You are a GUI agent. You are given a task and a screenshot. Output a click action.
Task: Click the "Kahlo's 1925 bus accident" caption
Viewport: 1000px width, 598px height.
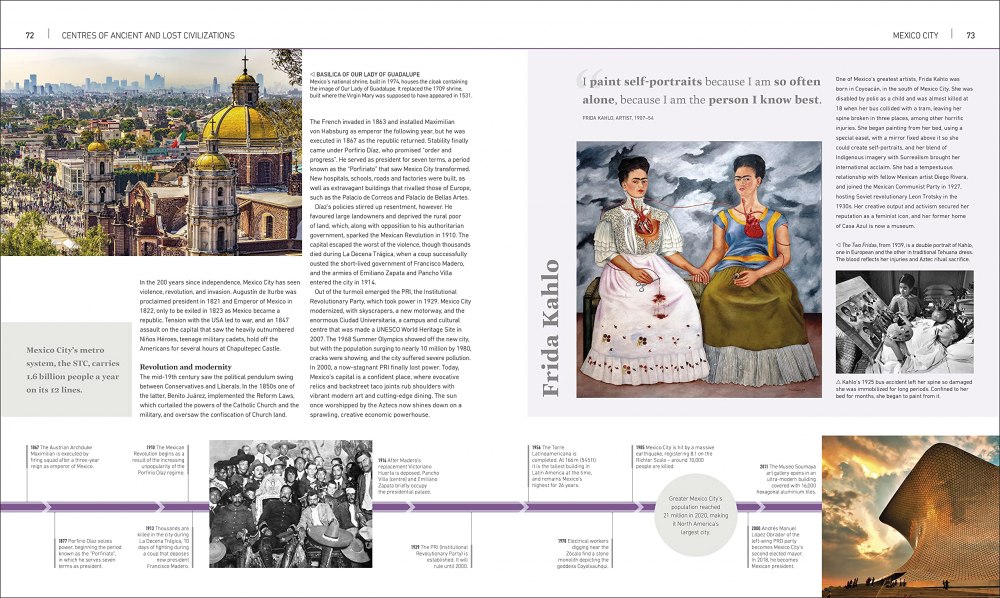[x=904, y=389]
